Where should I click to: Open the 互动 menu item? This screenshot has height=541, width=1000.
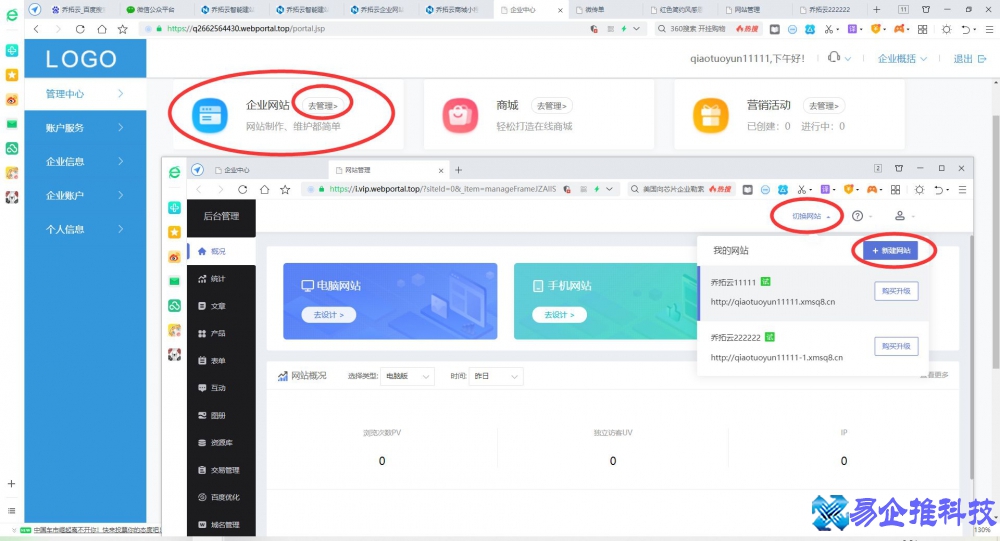pyautogui.click(x=221, y=388)
